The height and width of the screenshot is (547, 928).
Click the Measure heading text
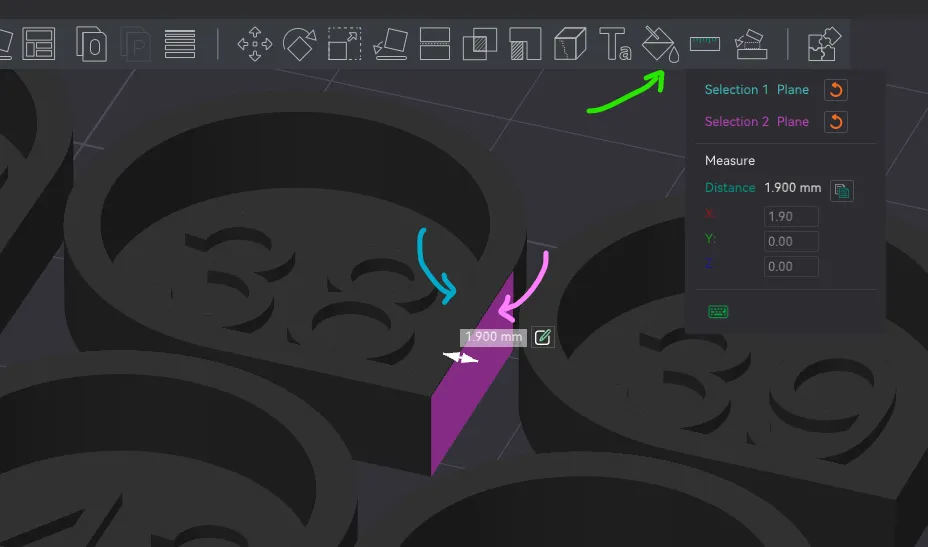[730, 161]
